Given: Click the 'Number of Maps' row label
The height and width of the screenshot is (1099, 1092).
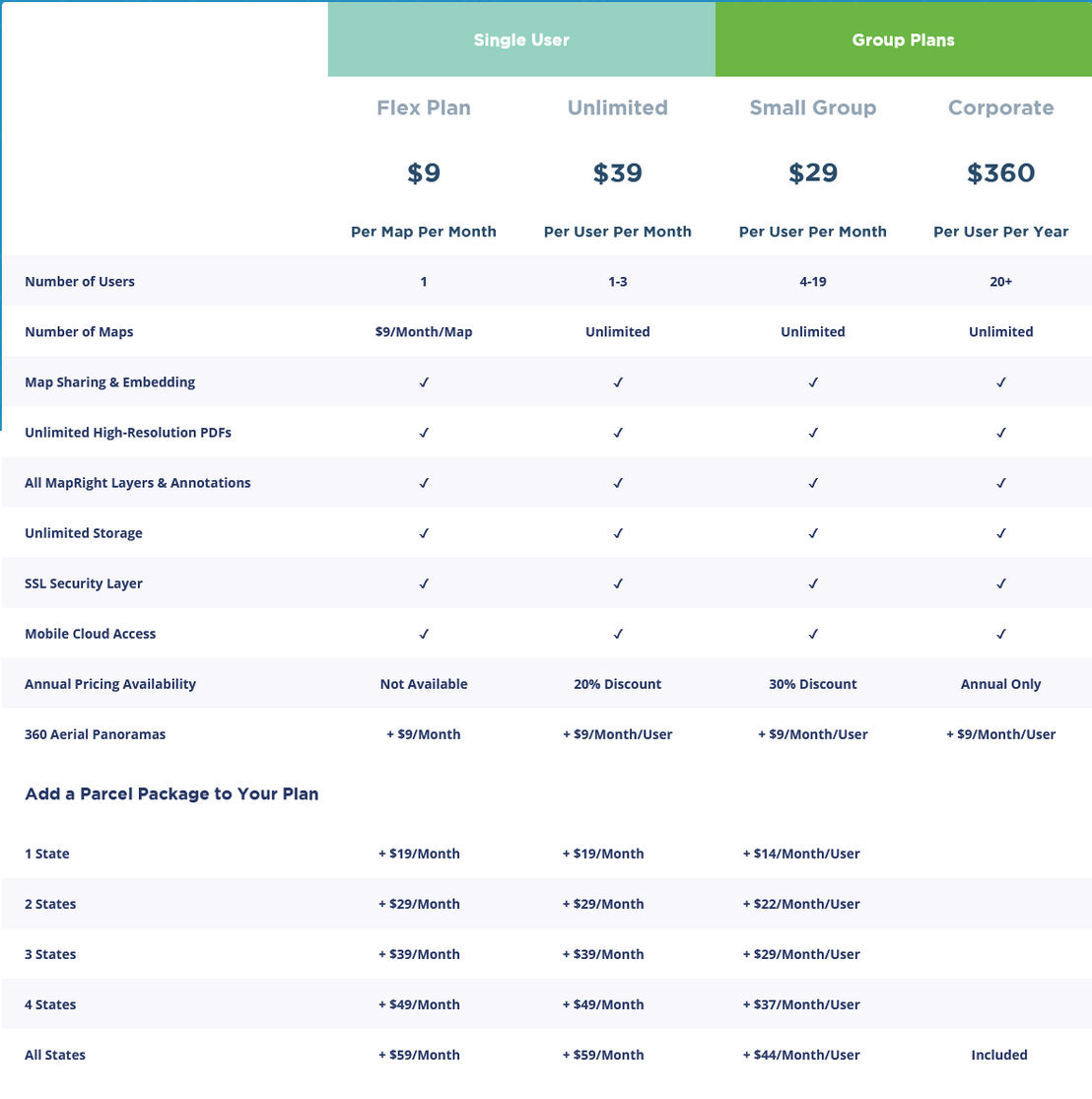Looking at the screenshot, I should 79,331.
